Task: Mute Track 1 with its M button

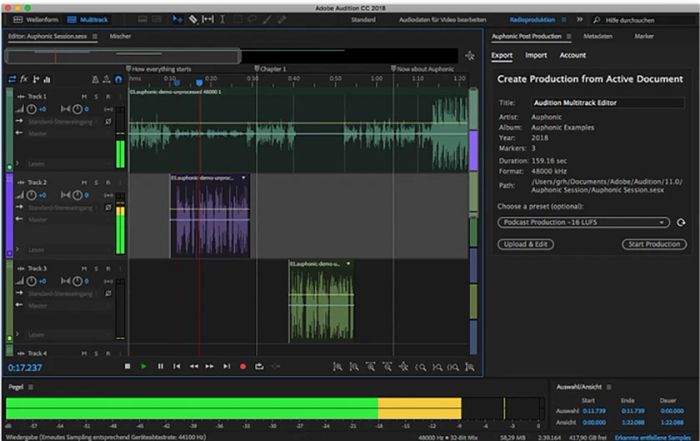Action: coord(84,96)
